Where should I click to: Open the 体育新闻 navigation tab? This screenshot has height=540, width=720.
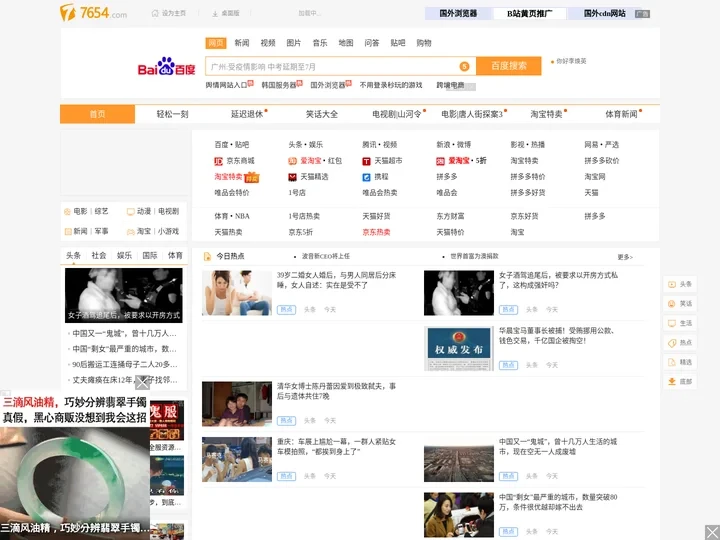tap(621, 114)
